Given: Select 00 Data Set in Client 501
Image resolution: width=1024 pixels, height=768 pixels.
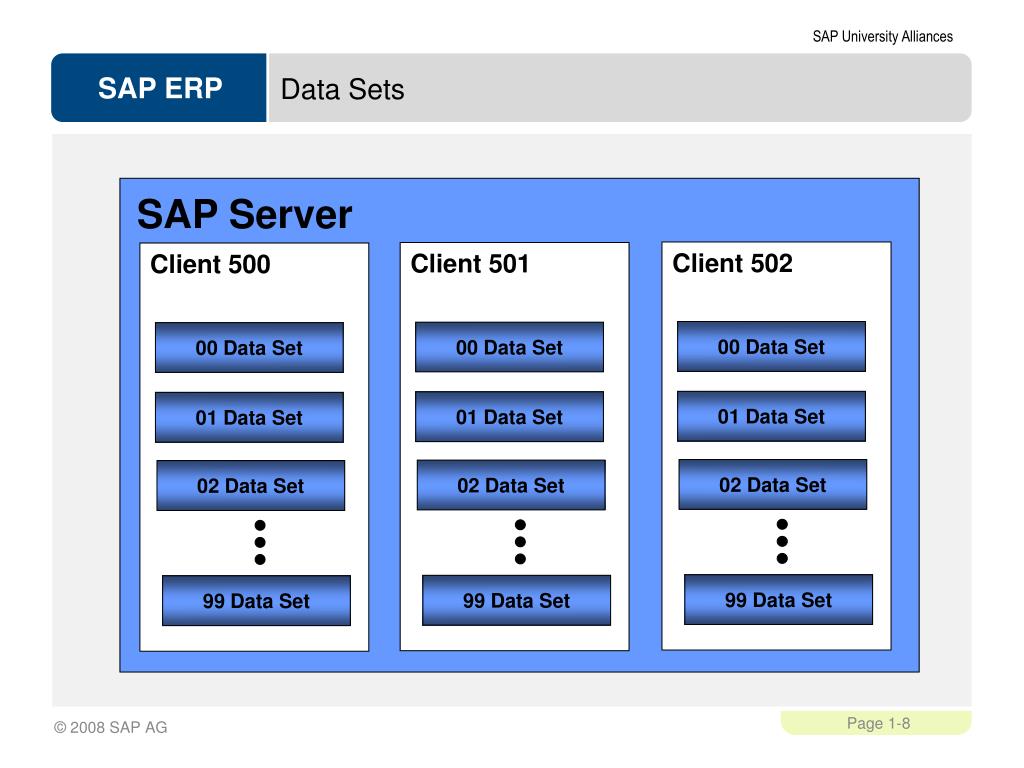Looking at the screenshot, I should point(509,347).
